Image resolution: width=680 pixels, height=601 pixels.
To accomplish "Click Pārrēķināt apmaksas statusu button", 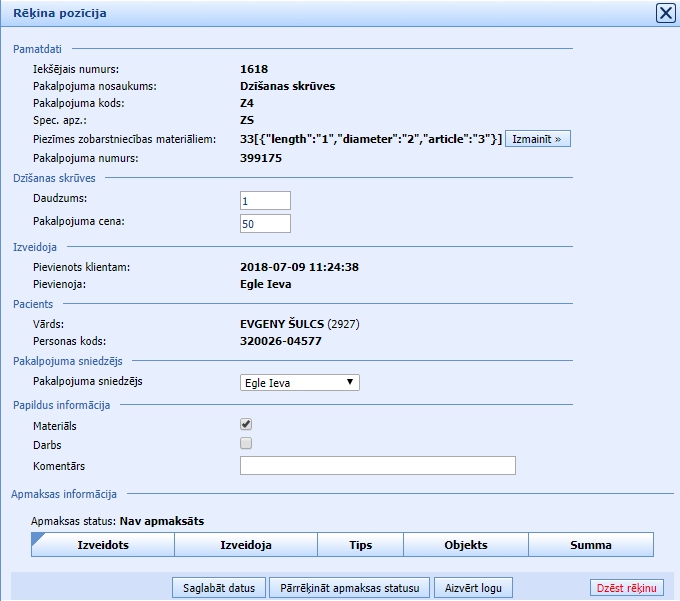I will click(349, 587).
